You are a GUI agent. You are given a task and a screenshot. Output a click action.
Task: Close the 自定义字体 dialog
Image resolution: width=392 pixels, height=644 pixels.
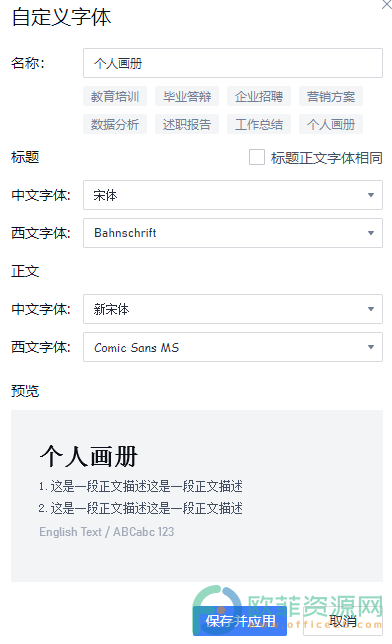tap(387, 5)
